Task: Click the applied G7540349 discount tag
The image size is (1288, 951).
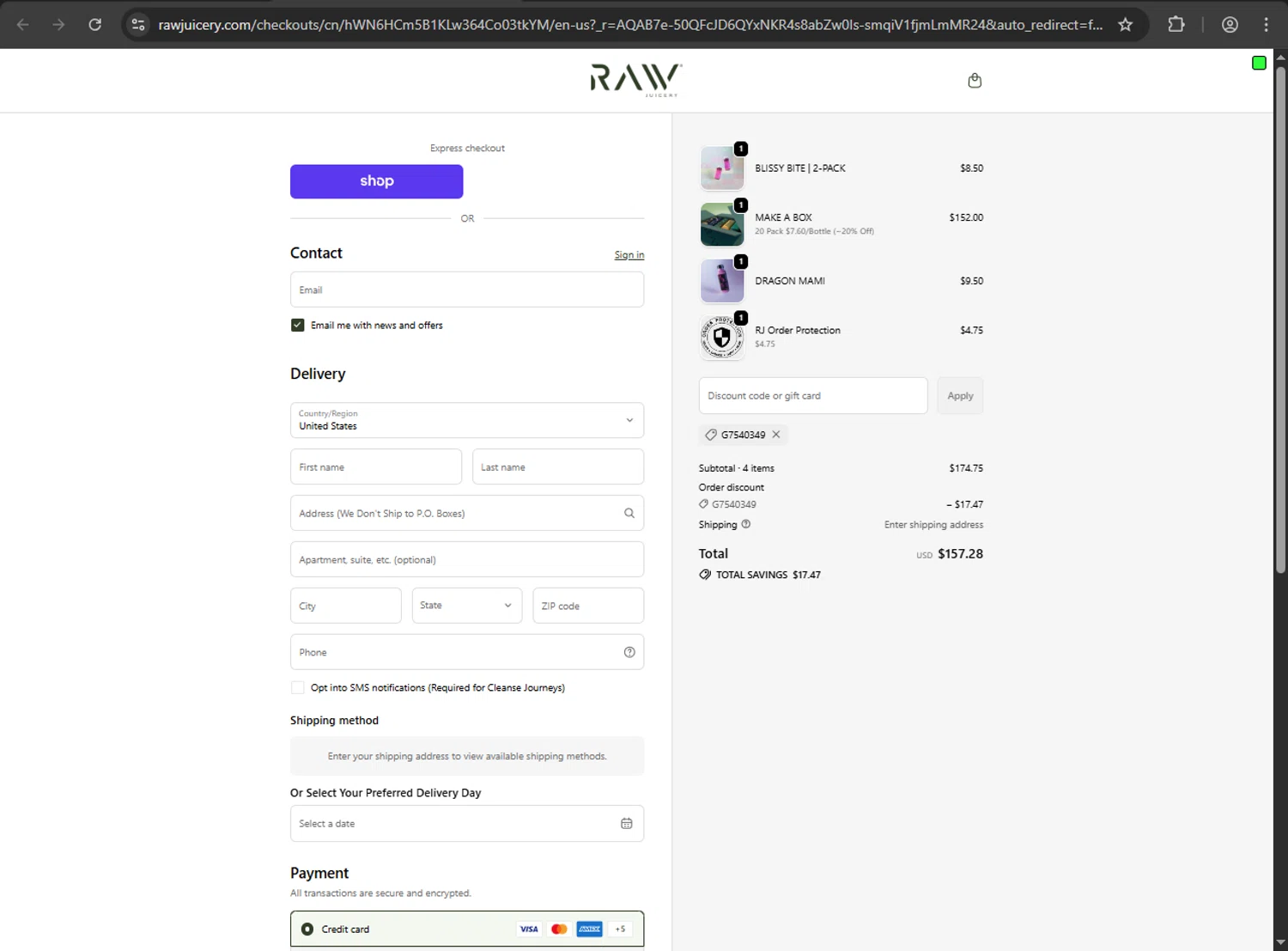Action: point(743,435)
